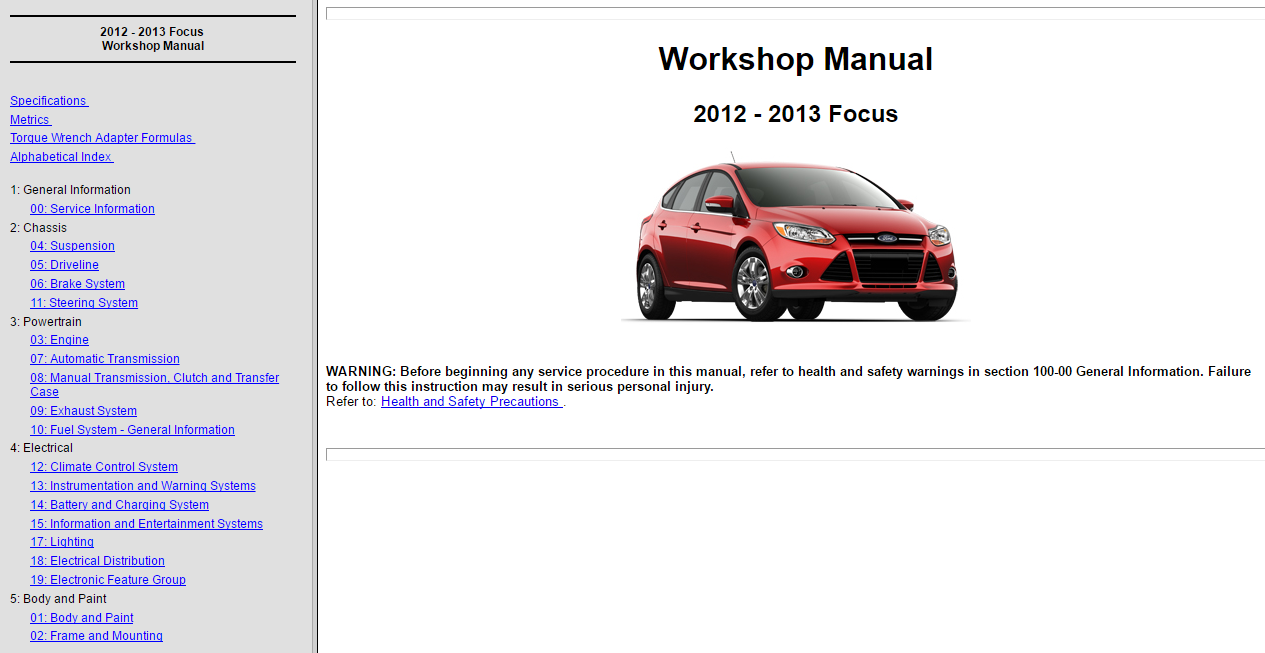Open 09: Exhaust System section

(83, 411)
